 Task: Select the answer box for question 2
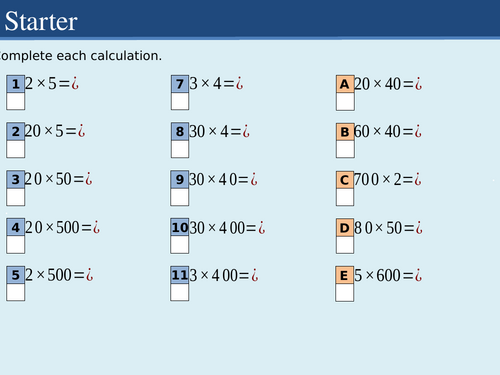click(x=16, y=149)
